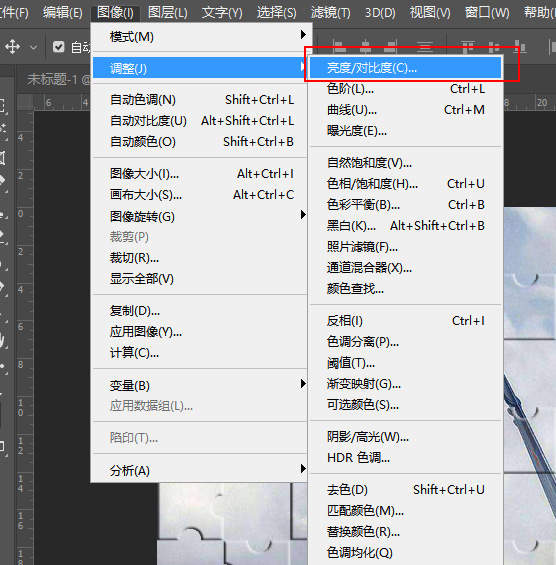
Task: Choose 色调均化(Q) adjustment
Action: click(406, 552)
